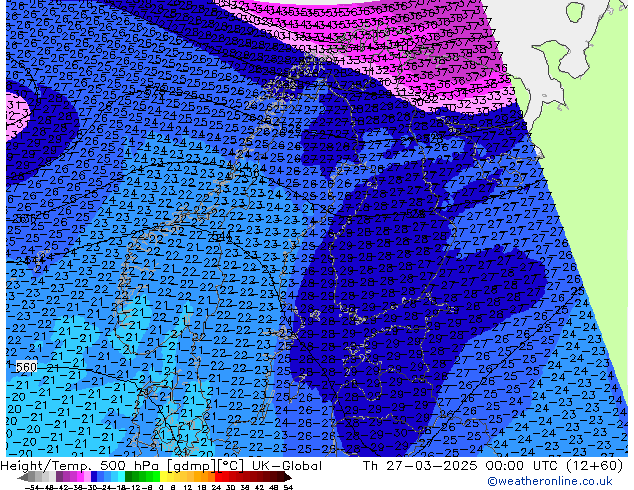The image size is (634, 490).
Task: Select the bright magenta swatch in the legend
Action: pos(80,478)
